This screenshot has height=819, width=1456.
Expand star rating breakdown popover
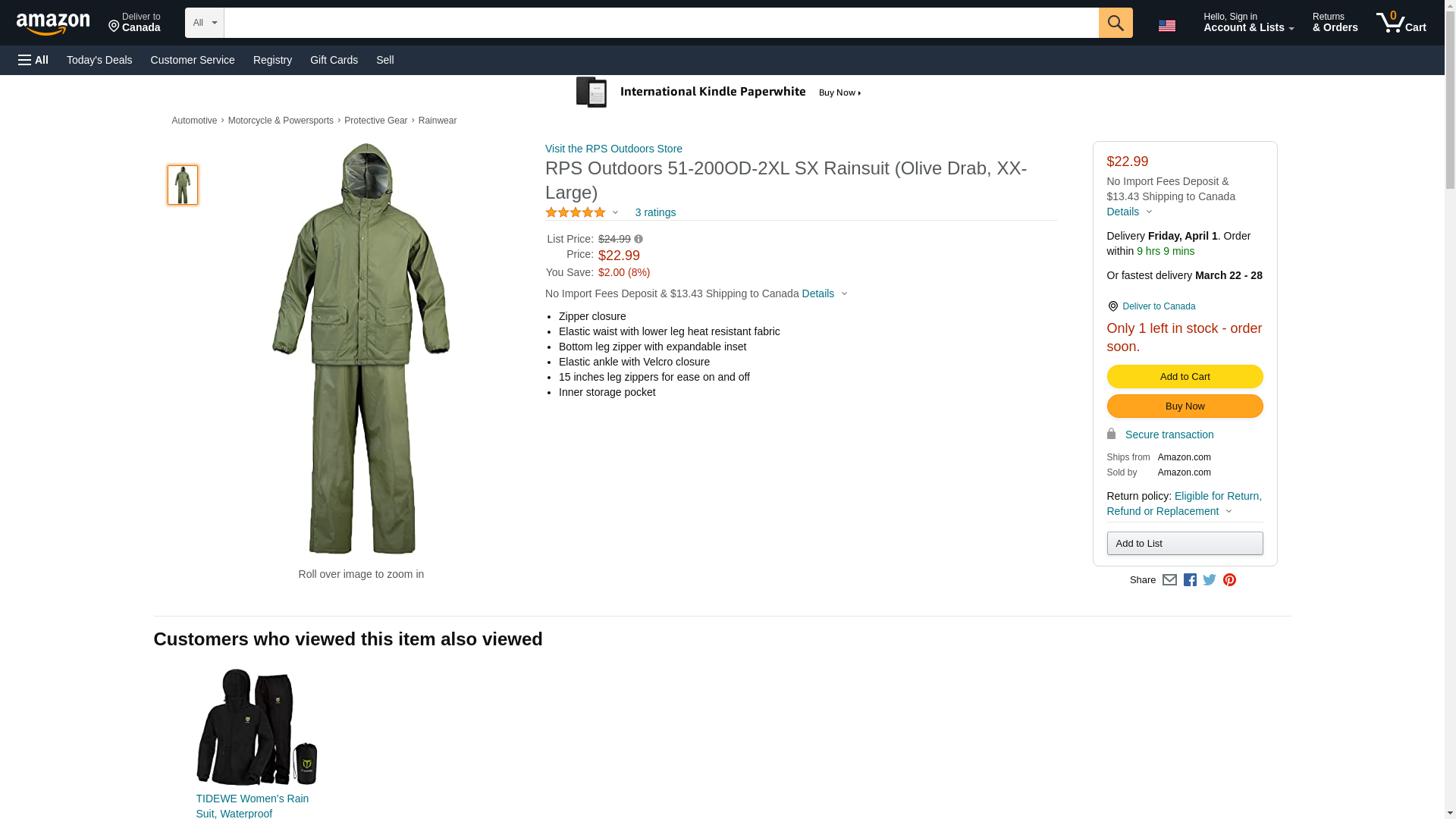coord(615,213)
